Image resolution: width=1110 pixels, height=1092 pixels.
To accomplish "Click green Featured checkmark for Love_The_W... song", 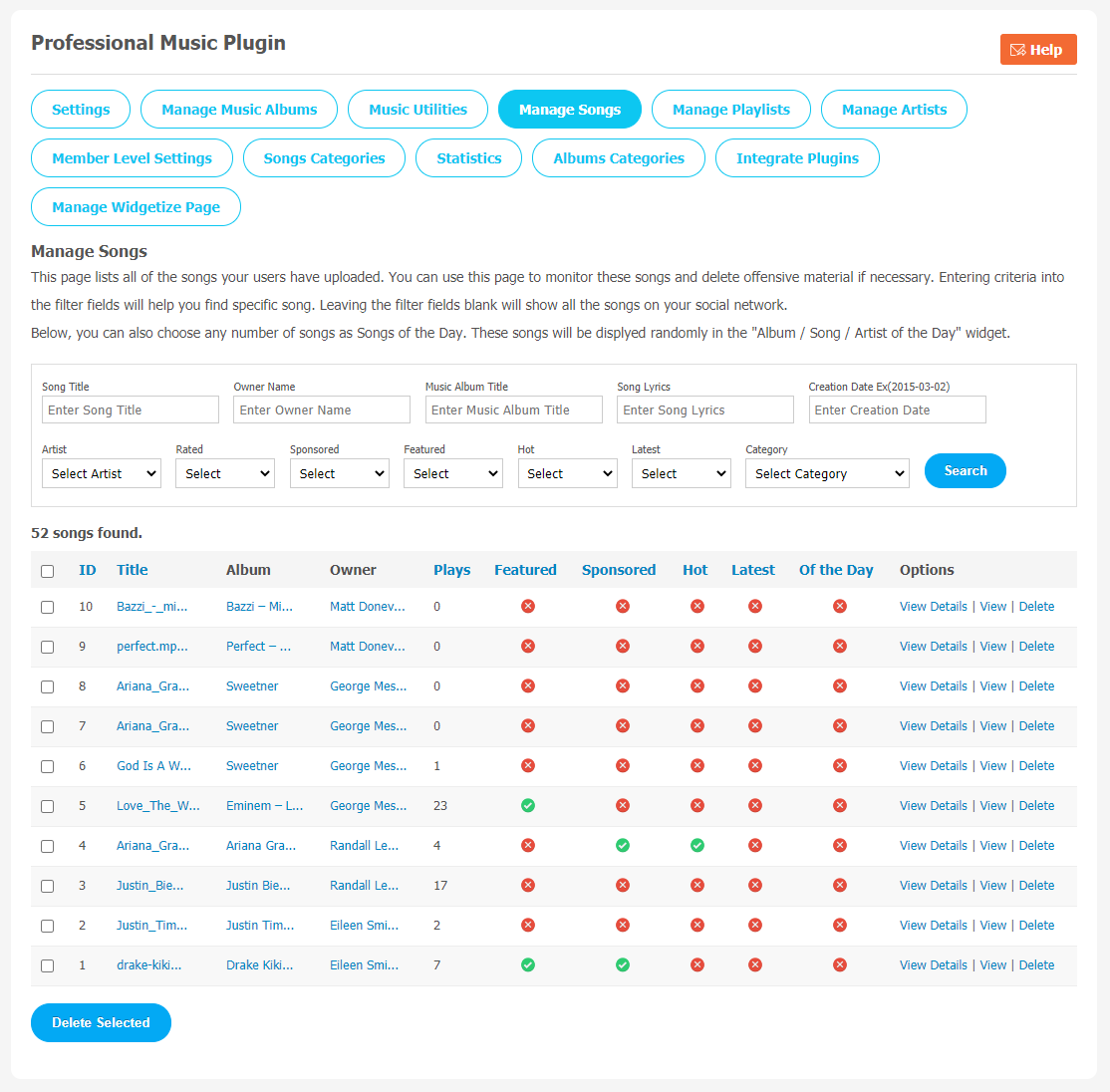I will (527, 805).
